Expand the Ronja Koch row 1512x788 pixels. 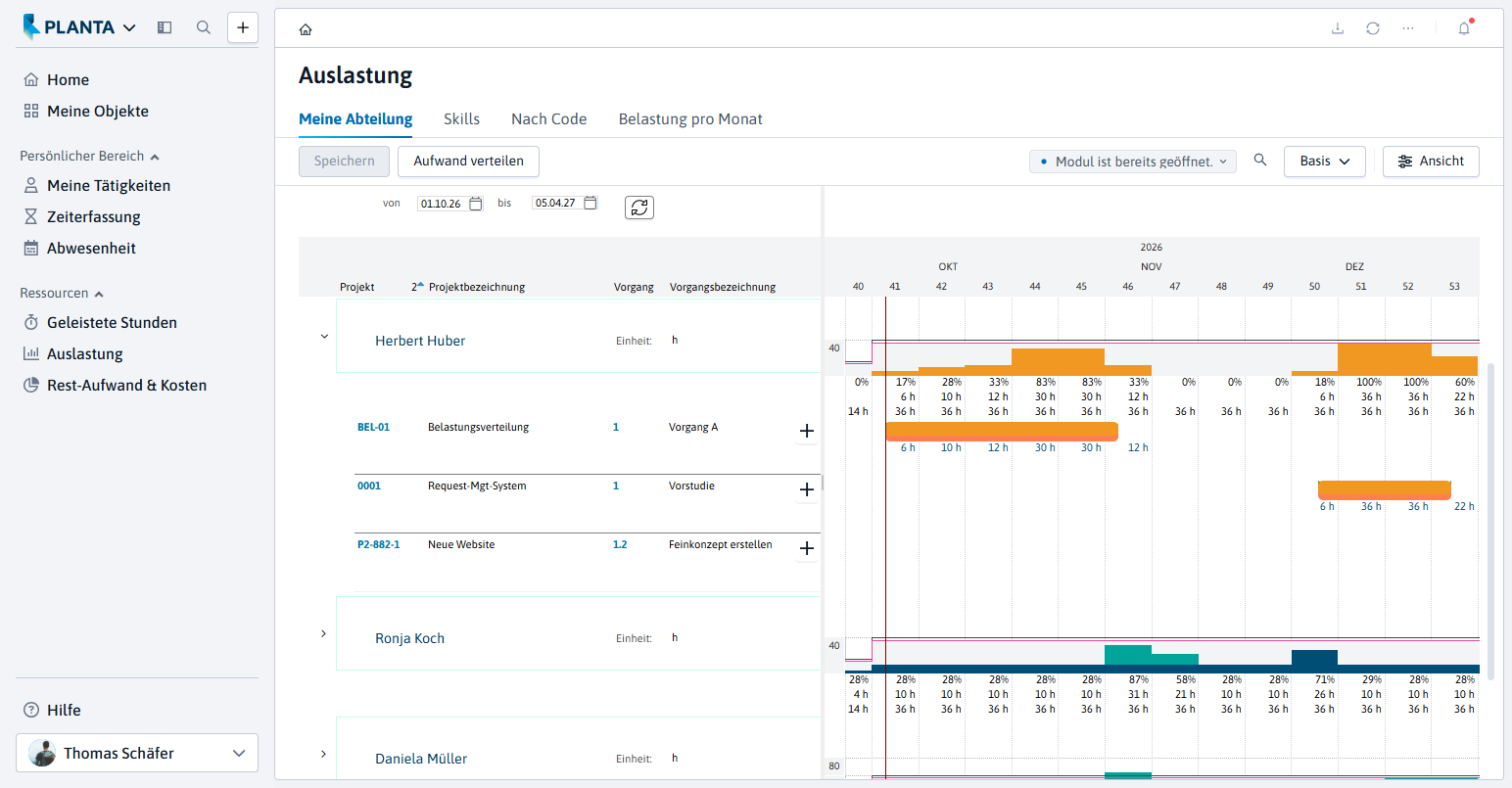[324, 634]
